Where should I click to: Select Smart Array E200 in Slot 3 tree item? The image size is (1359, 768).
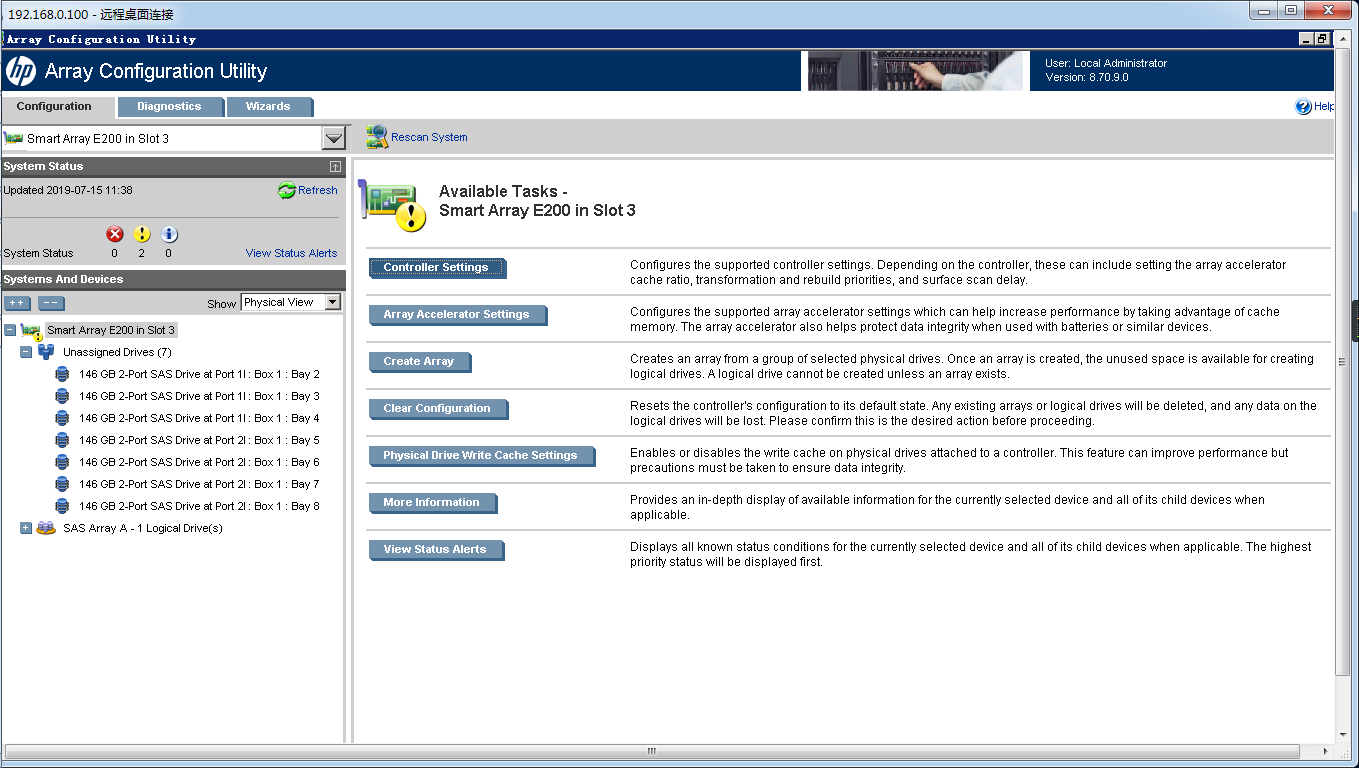pyautogui.click(x=111, y=330)
